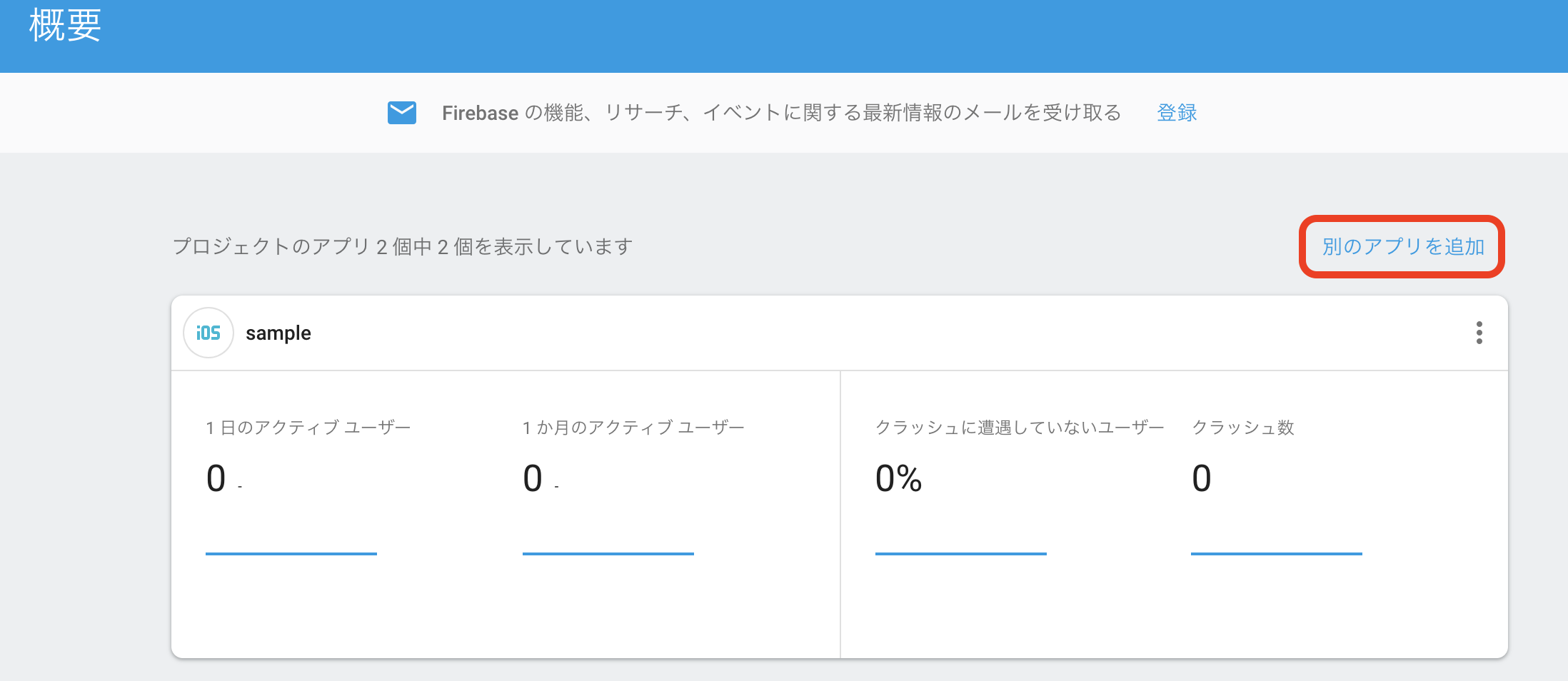Click the 概要 page title

pyautogui.click(x=65, y=26)
